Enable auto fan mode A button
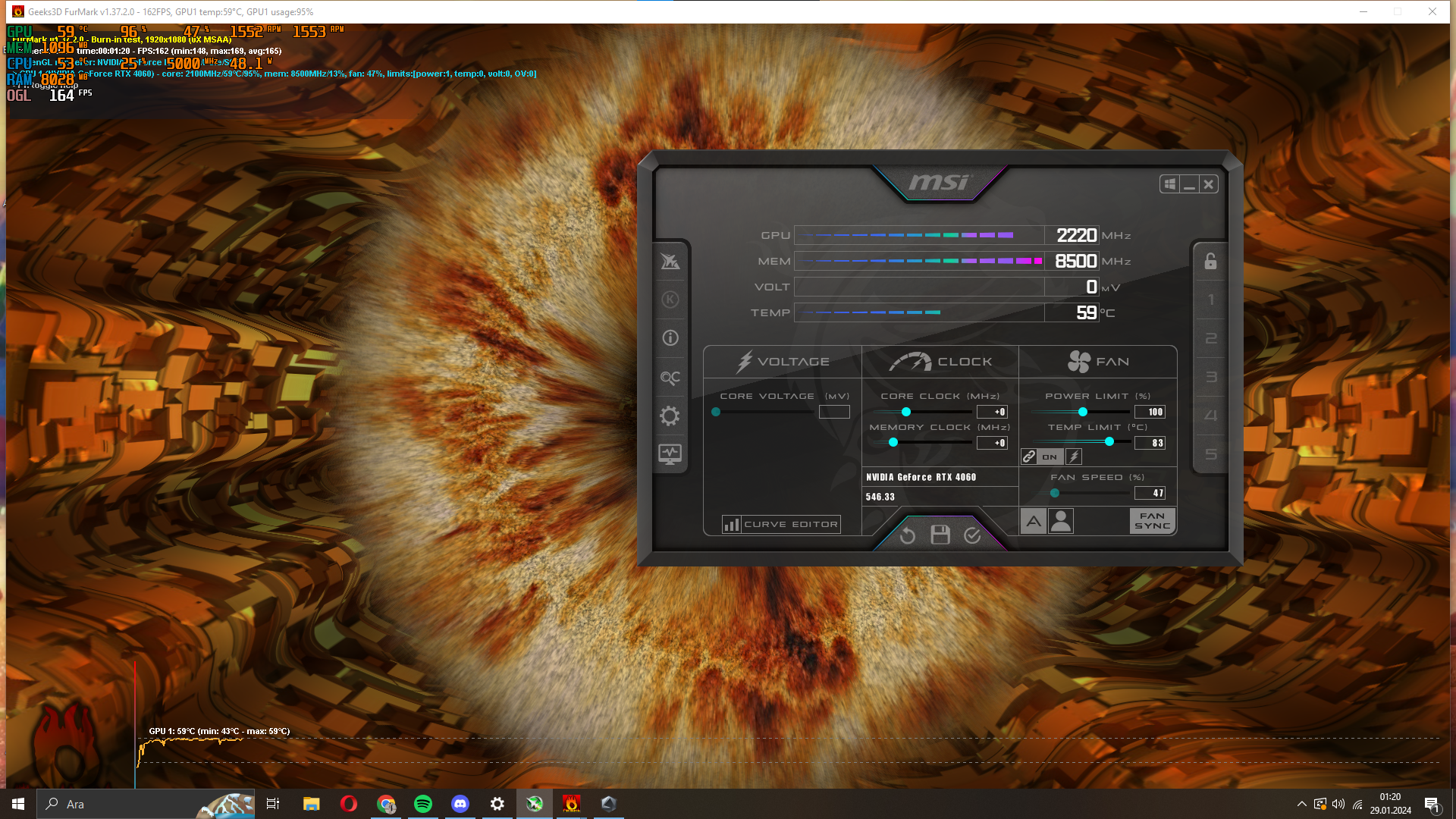Image resolution: width=1456 pixels, height=819 pixels. (x=1033, y=521)
